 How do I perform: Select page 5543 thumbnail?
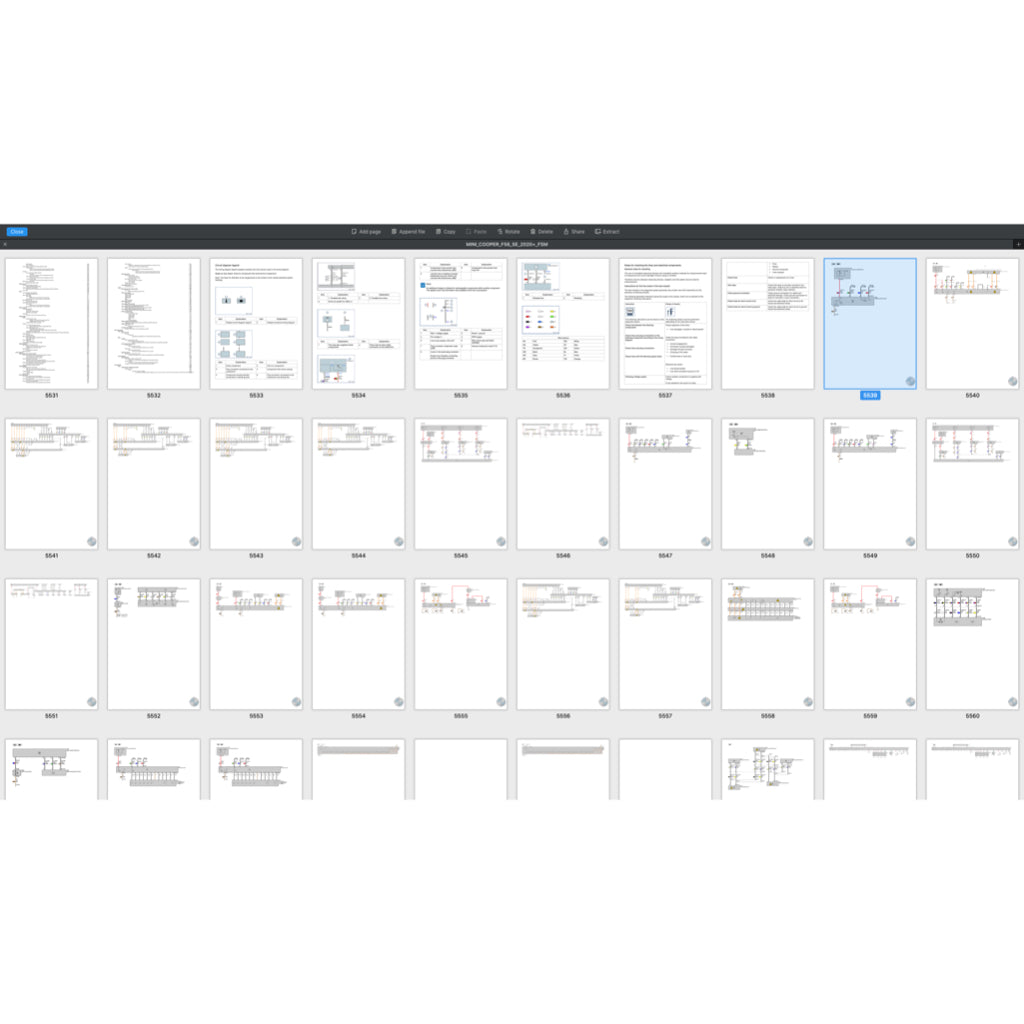coord(256,484)
